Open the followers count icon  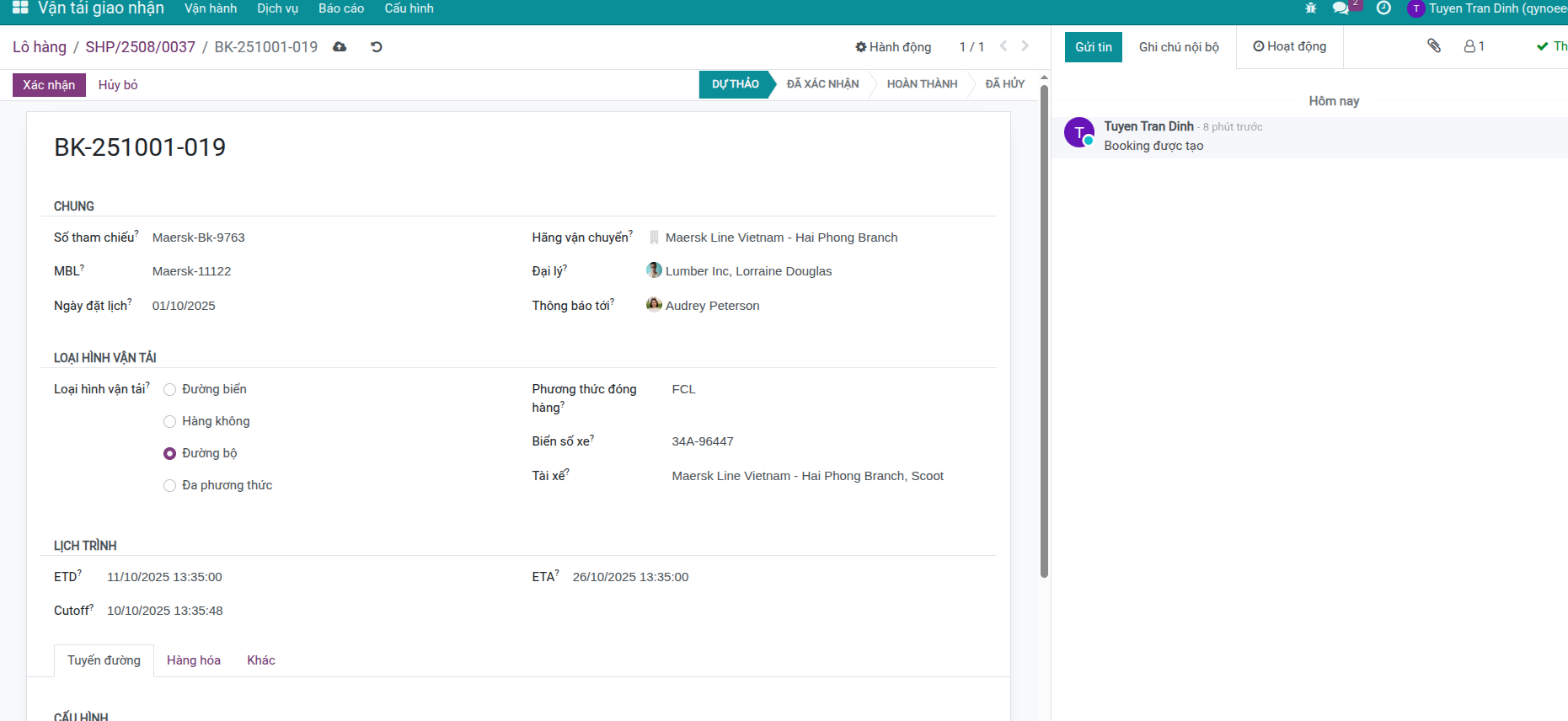1474,46
